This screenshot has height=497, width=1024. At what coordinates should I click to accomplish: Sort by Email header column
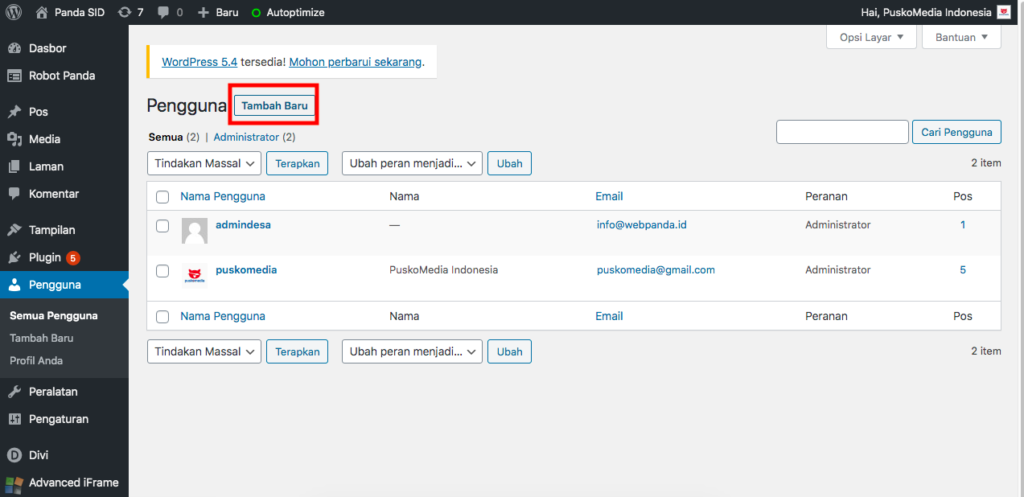(609, 196)
